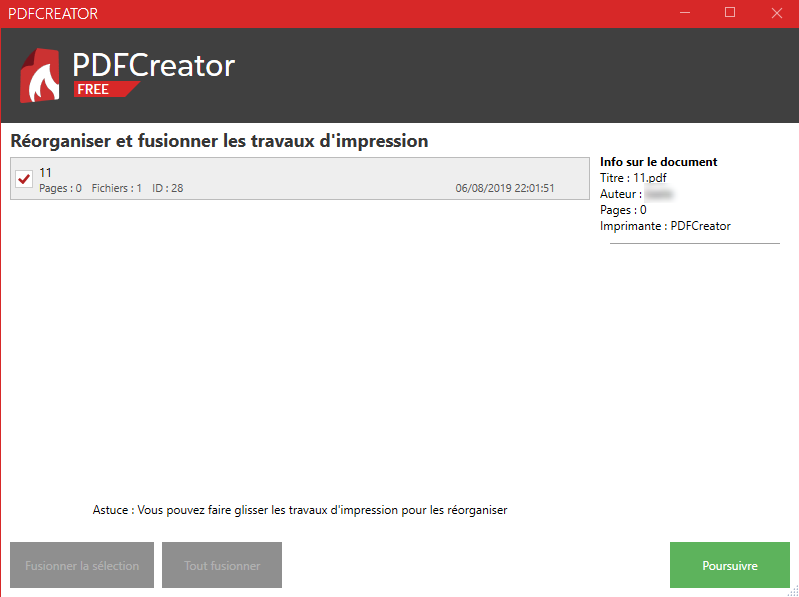The height and width of the screenshot is (597, 799).
Task: Click the 'Pages : 0' line in document info
Action: click(623, 210)
